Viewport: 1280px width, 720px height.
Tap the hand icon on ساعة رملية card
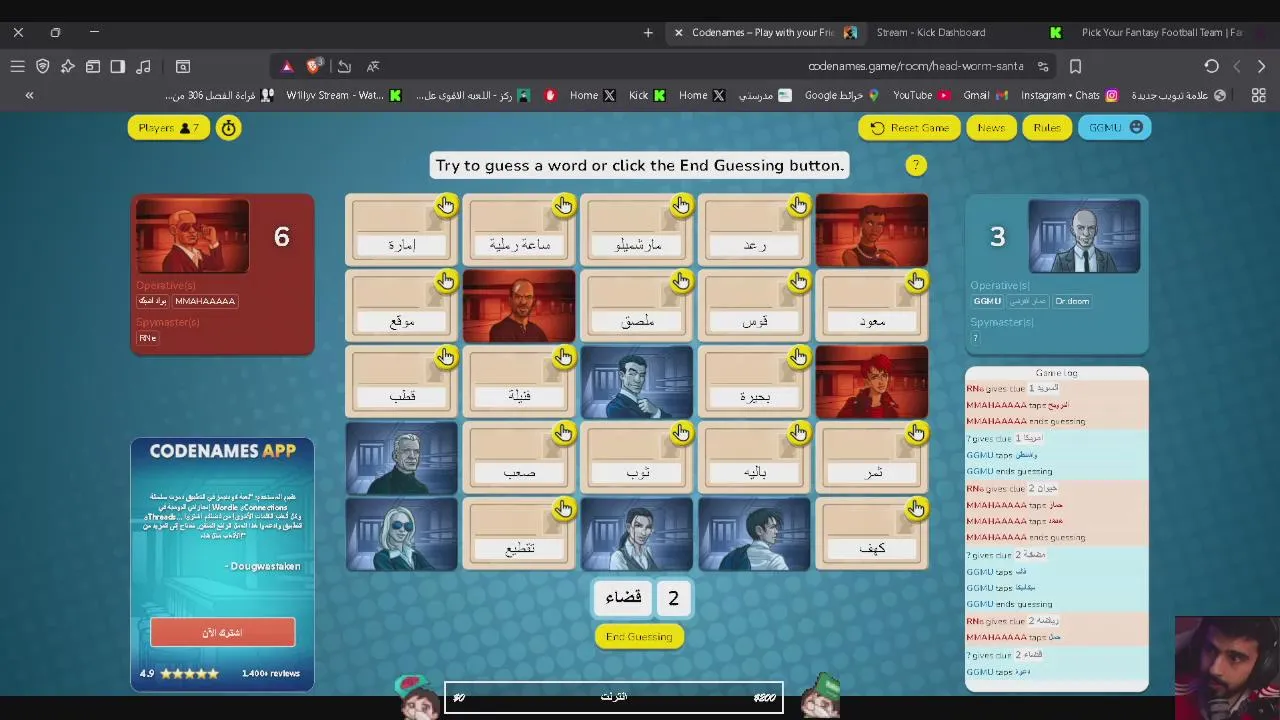(564, 206)
